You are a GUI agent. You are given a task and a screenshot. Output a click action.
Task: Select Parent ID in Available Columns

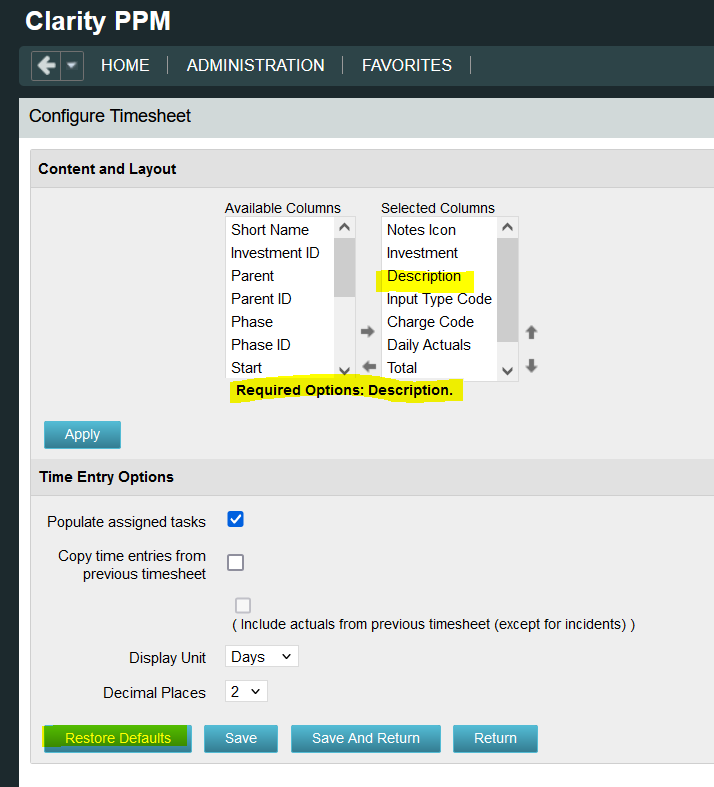[x=279, y=299]
